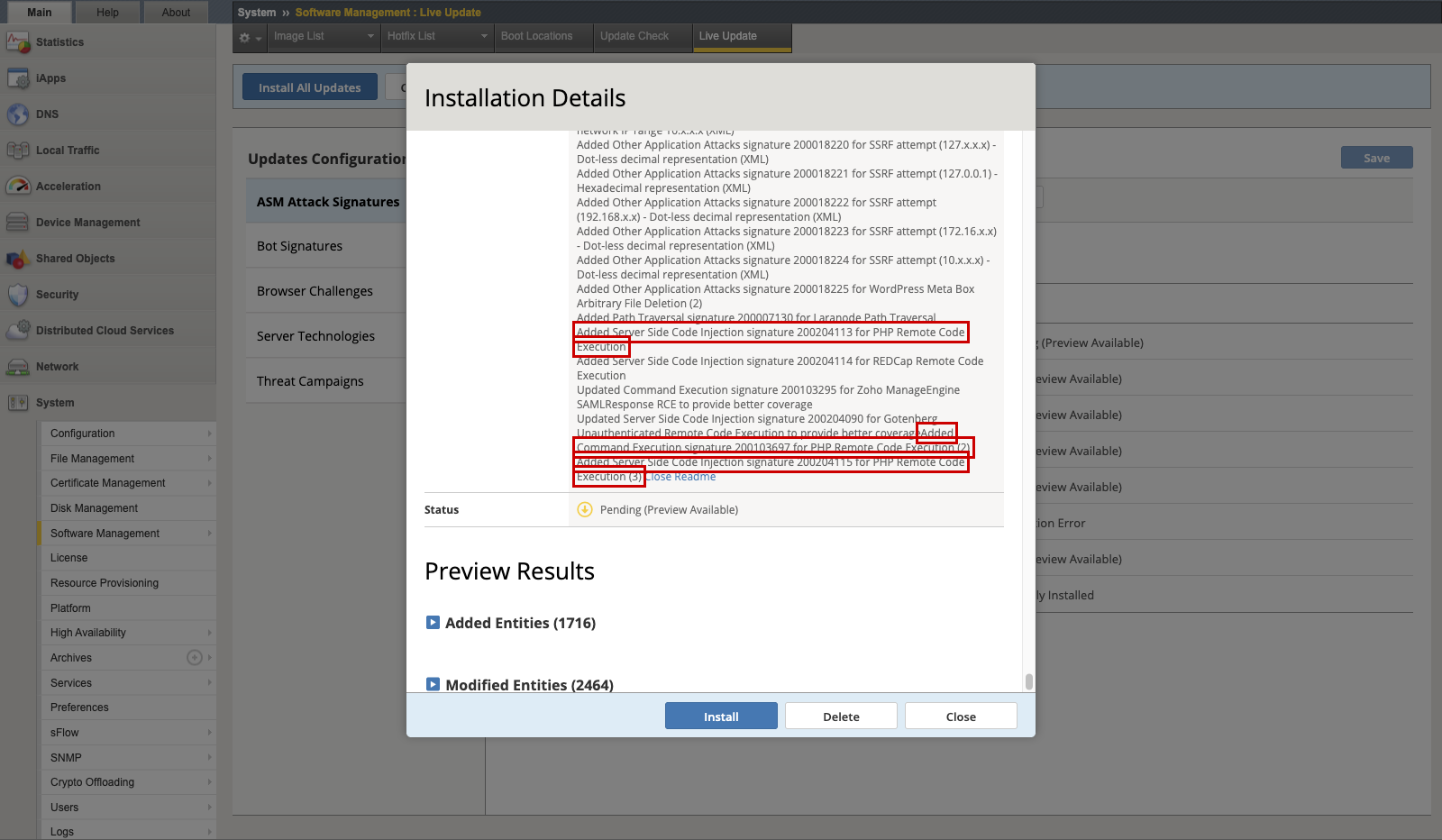Open Distributed Cloud Services cloud icon

coord(18,331)
